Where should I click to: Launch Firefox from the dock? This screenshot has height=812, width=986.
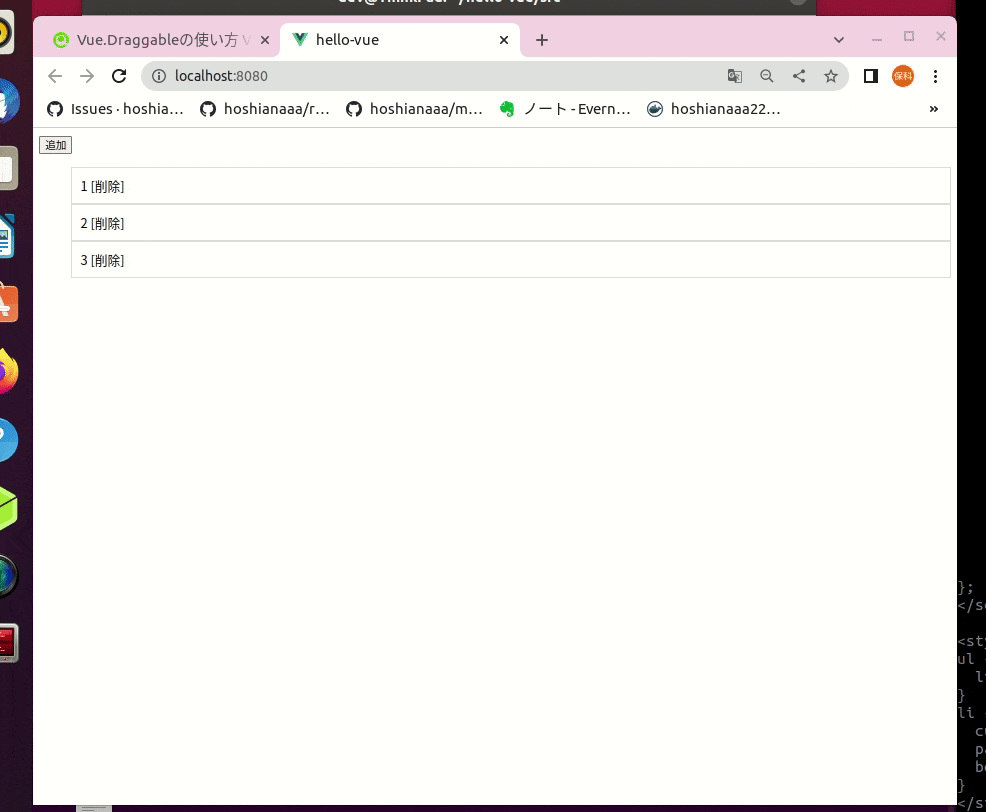tap(8, 371)
